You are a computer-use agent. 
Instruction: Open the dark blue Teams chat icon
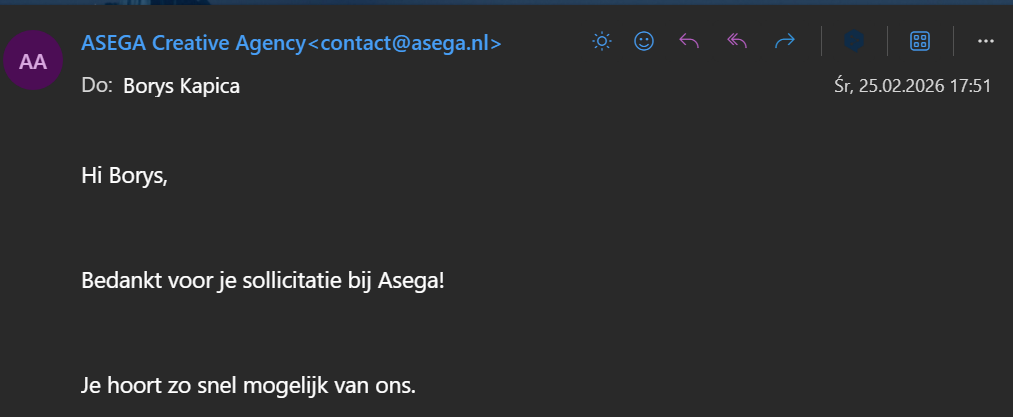tap(853, 41)
